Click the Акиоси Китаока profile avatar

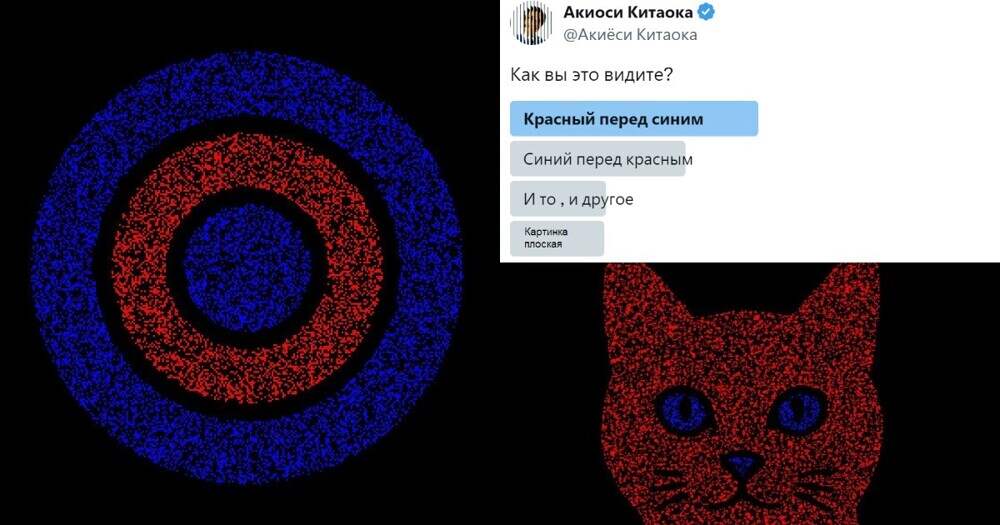click(532, 22)
